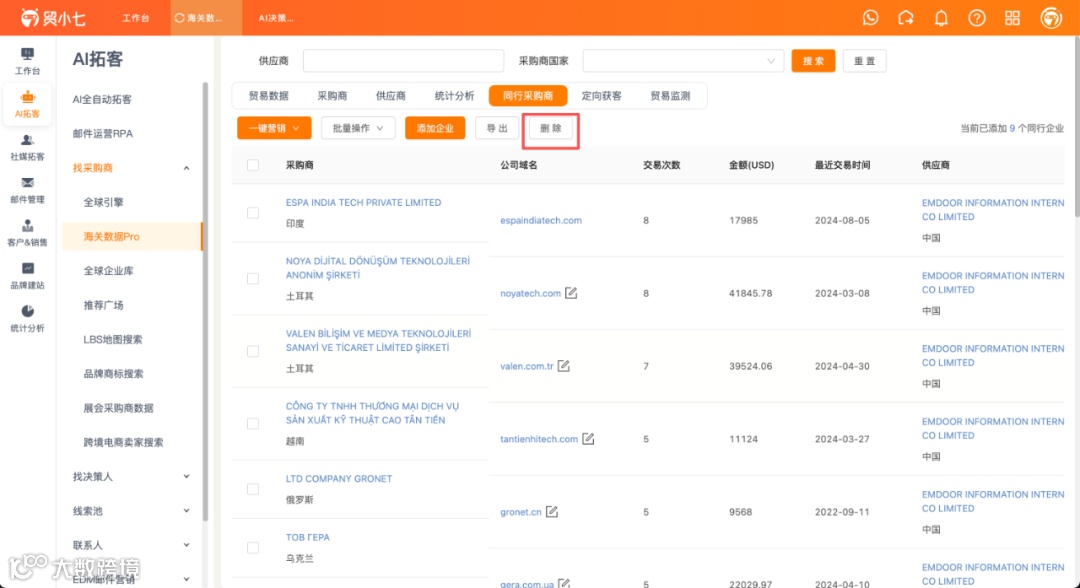Open 品牌建站 sidebar icon
The image size is (1080, 588).
click(x=27, y=275)
